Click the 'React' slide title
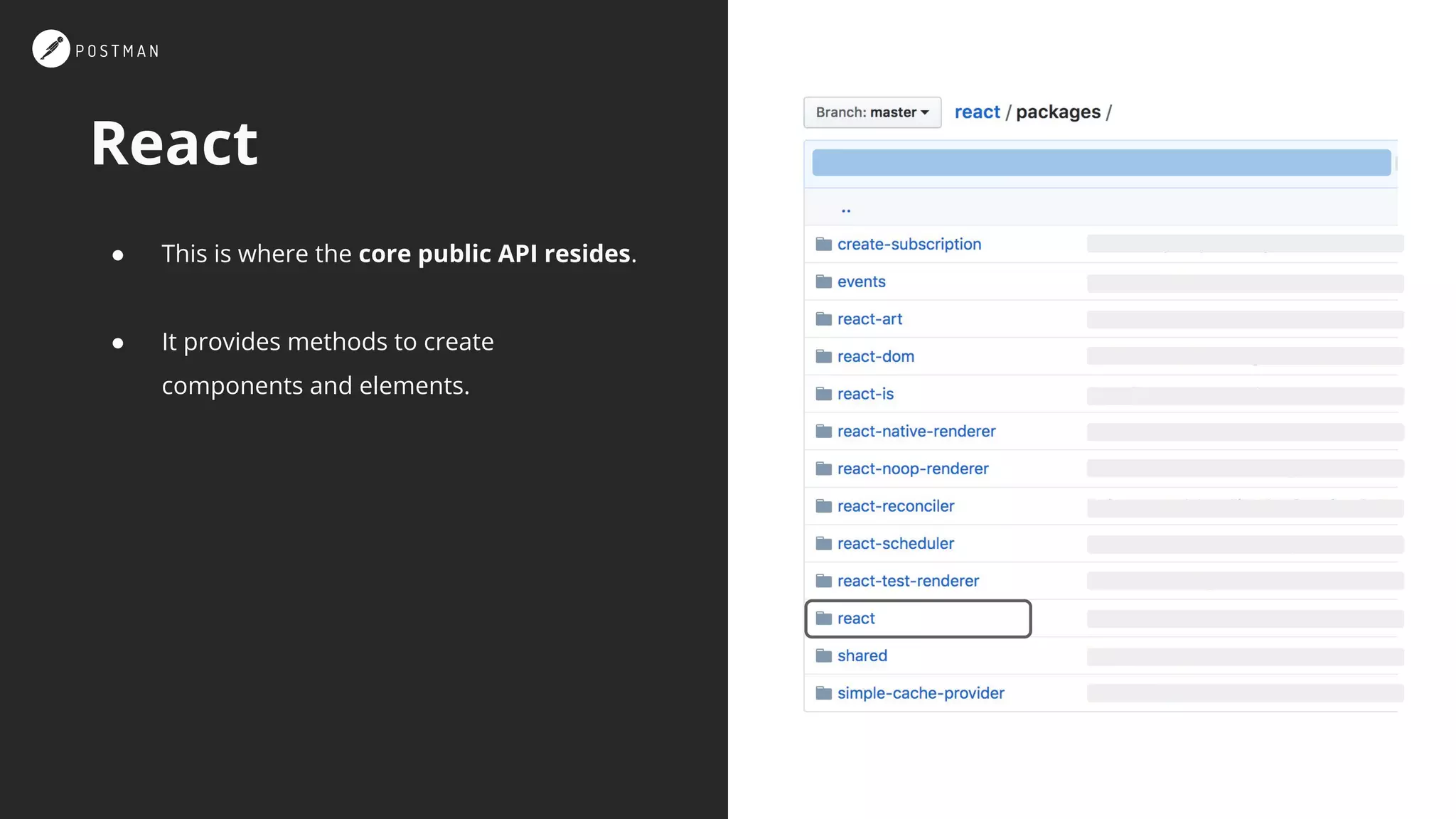This screenshot has width=1456, height=819. 174,144
